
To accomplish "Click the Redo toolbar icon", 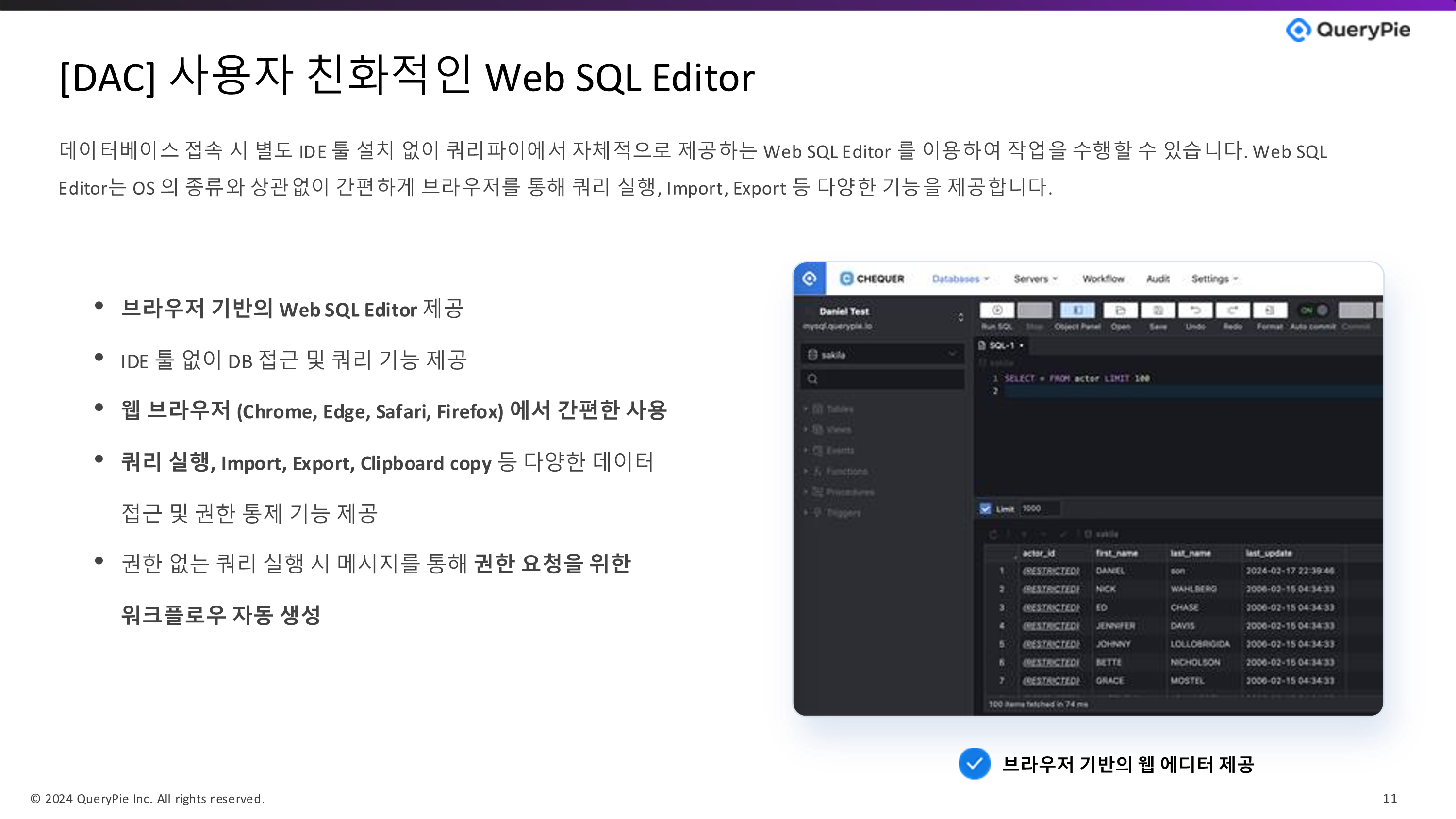I will click(x=1233, y=311).
